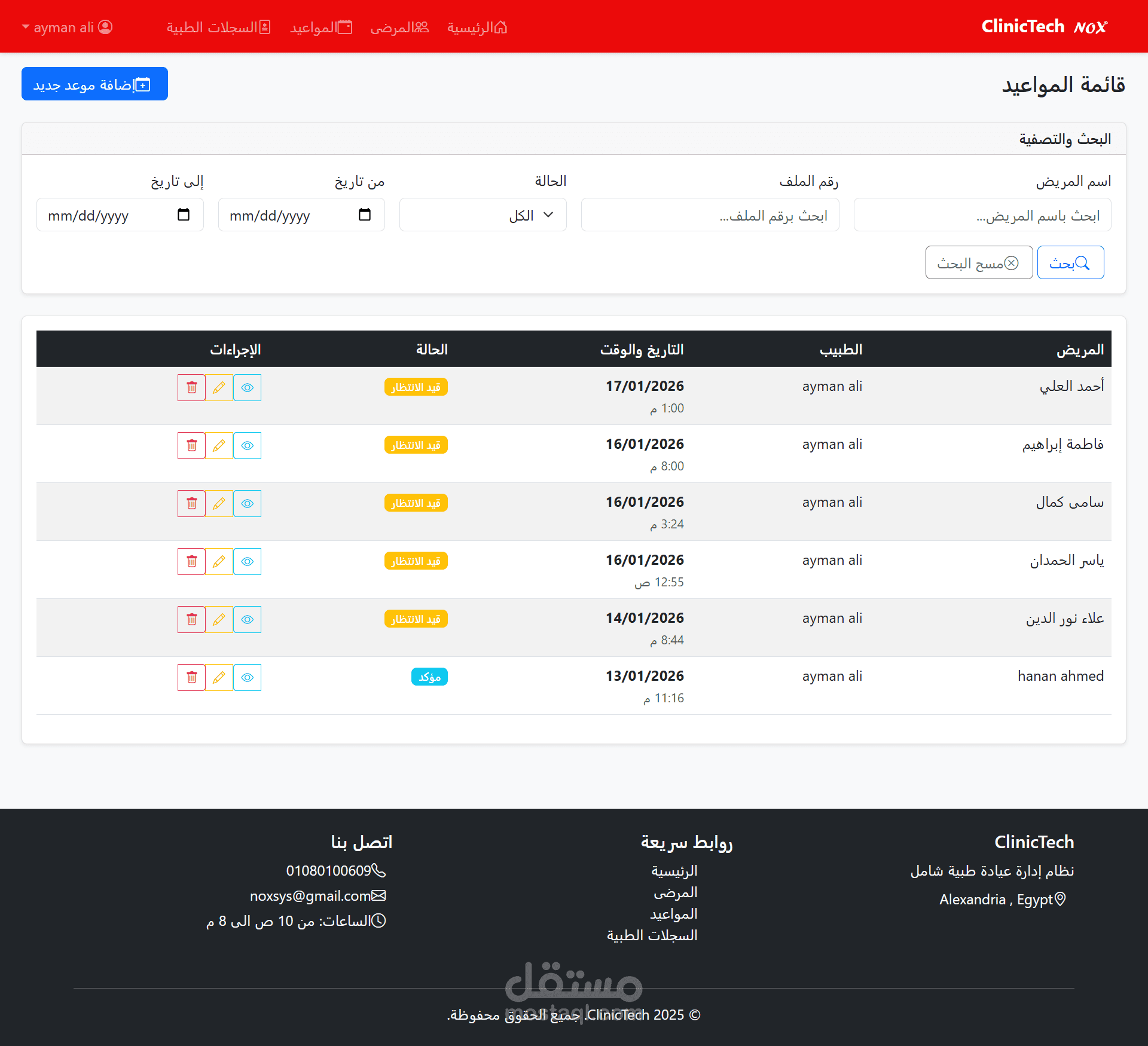Viewport: 1148px width, 1046px height.
Task: Open المرضى page from navbar
Action: (399, 27)
